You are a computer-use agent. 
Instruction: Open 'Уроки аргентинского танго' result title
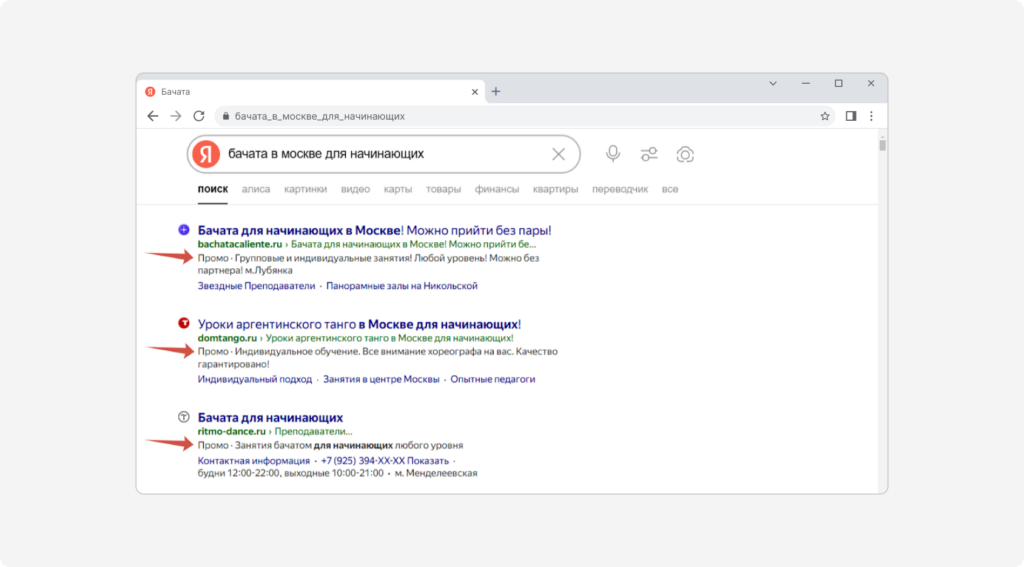359,324
